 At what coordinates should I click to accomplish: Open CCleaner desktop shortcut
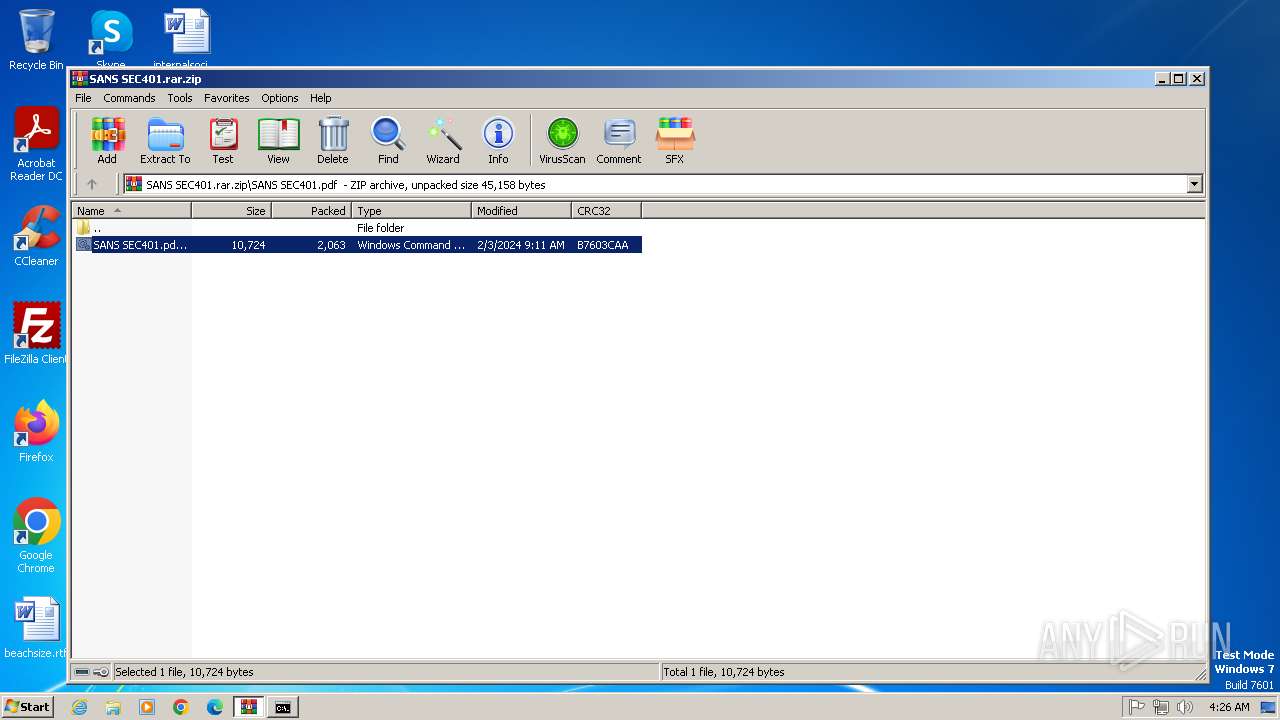pos(36,236)
